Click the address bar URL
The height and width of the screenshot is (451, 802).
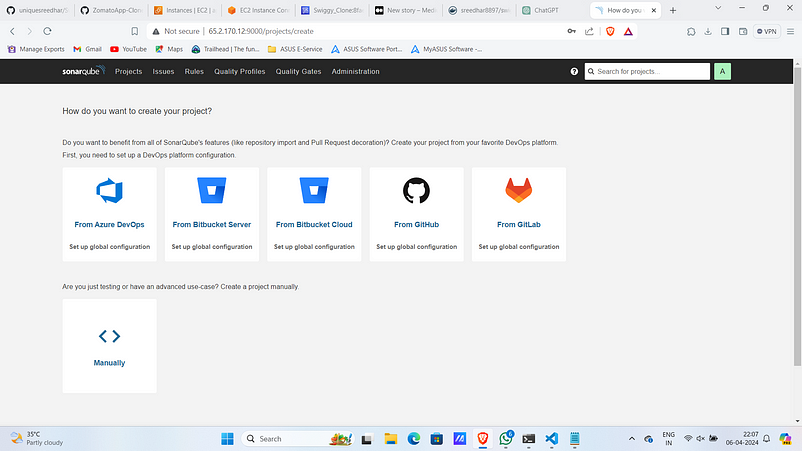point(261,31)
